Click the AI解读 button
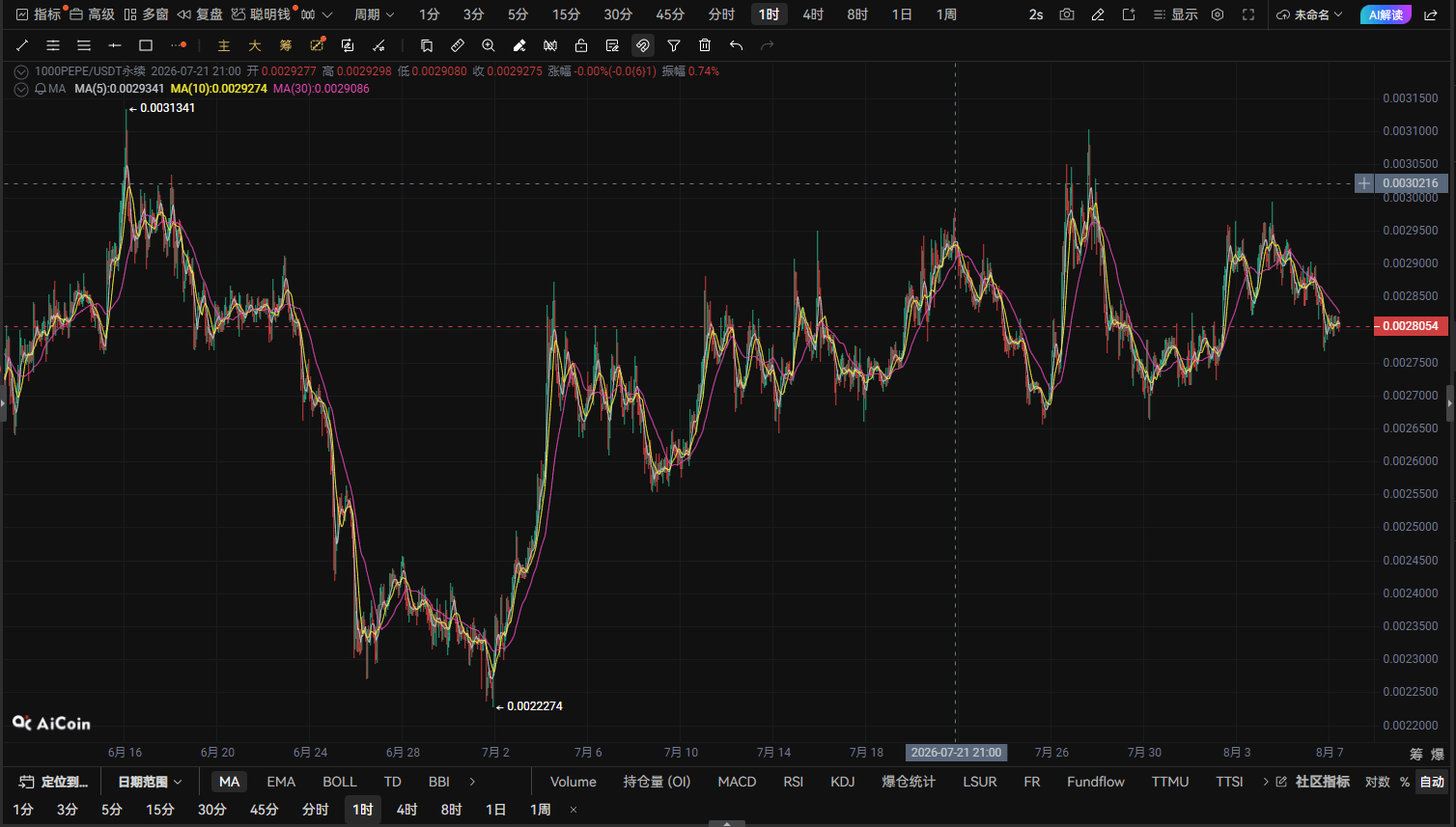The image size is (1456, 827). (x=1386, y=14)
